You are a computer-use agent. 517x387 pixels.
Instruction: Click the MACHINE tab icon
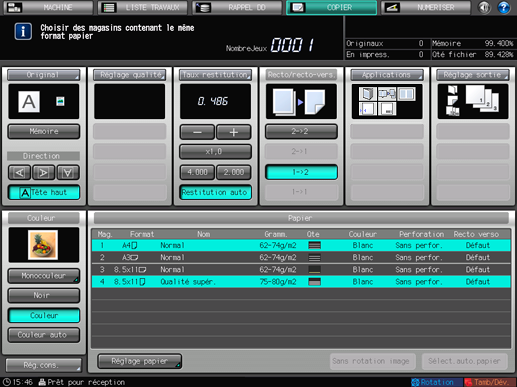[x=14, y=7]
